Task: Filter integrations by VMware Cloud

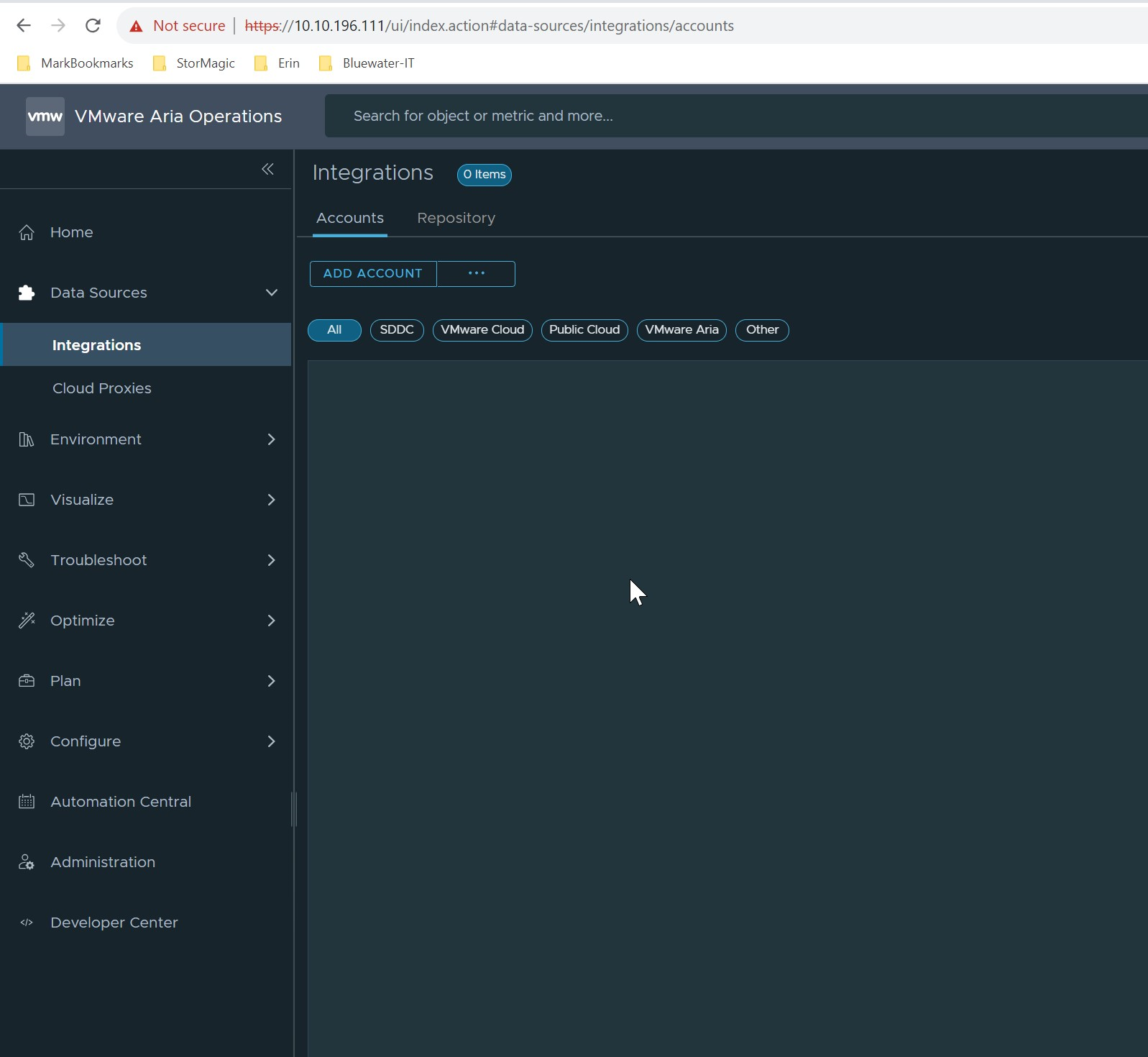Action: pos(482,330)
